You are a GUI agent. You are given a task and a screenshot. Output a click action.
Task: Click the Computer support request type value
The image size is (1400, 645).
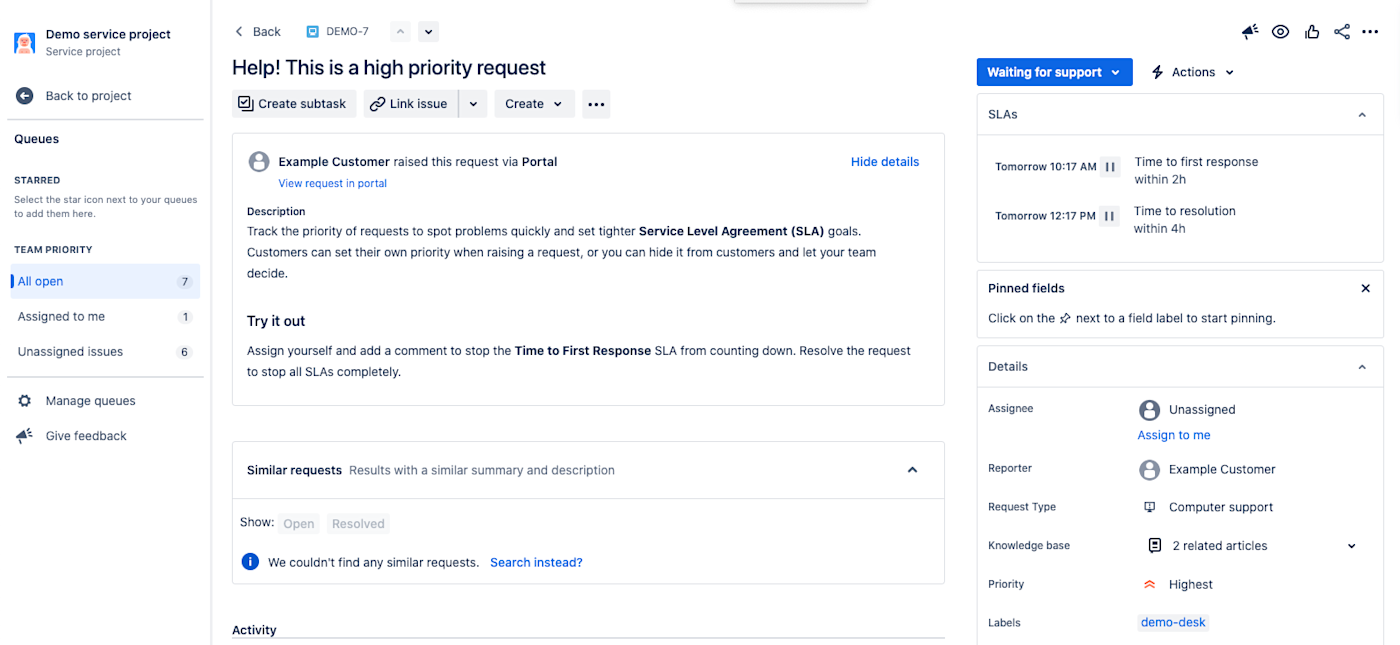tap(1221, 507)
